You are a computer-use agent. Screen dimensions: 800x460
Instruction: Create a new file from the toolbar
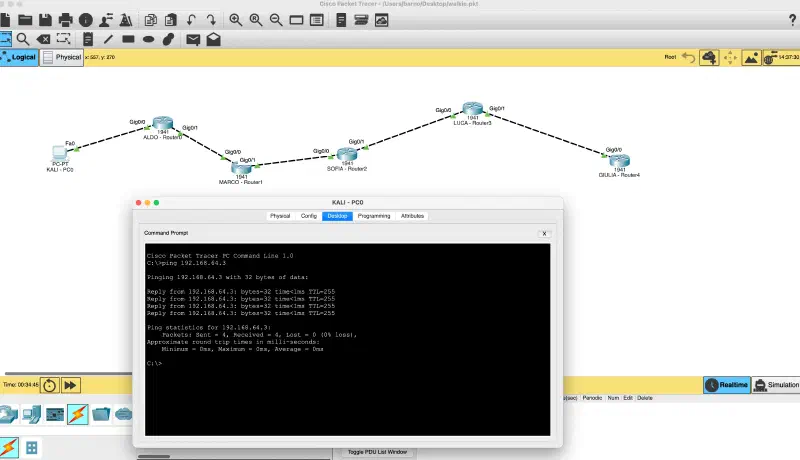pyautogui.click(x=5, y=20)
